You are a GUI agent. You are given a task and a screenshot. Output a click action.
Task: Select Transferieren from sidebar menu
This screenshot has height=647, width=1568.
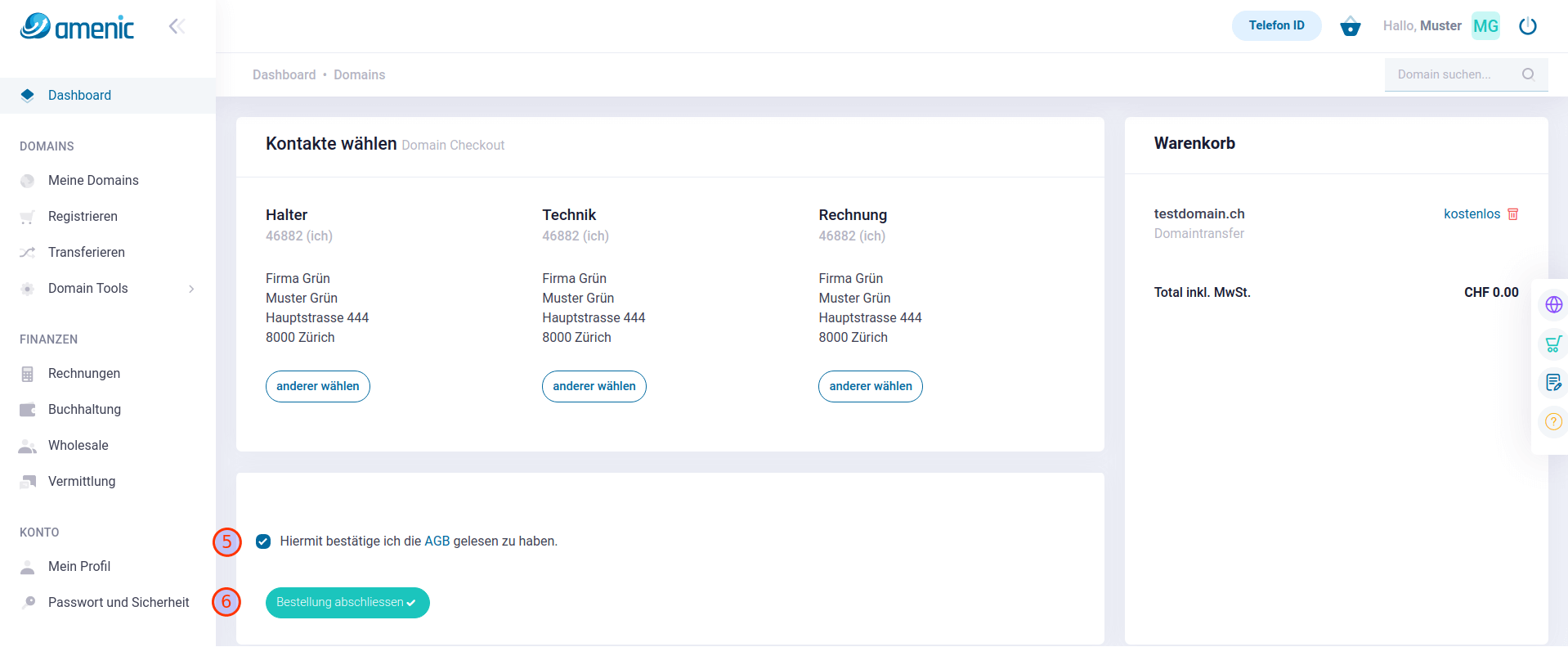(87, 253)
